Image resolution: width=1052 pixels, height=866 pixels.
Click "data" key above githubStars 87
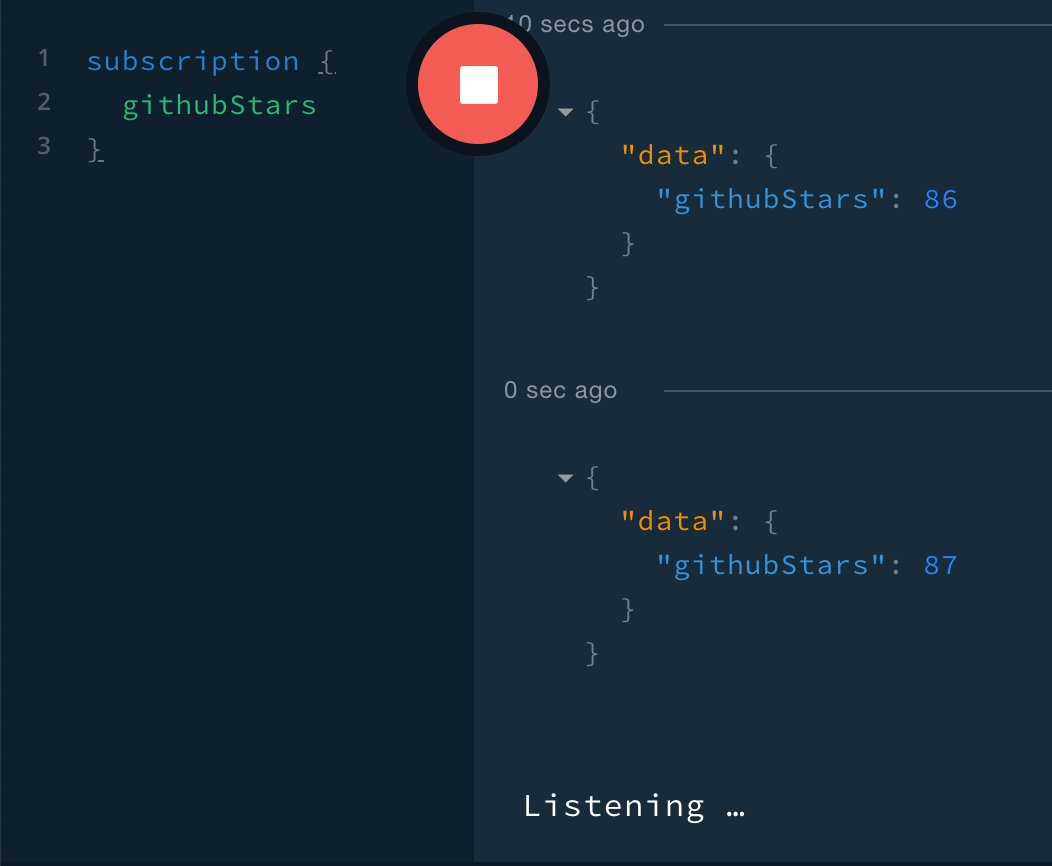673,522
